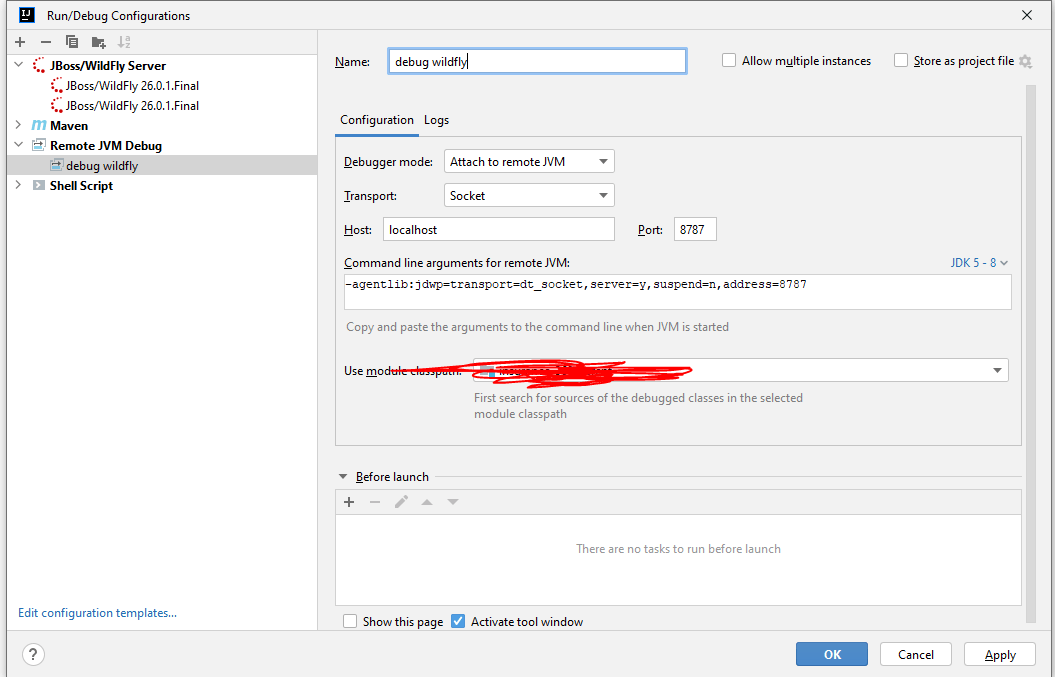This screenshot has width=1055, height=677.
Task: Create a new configuration folder
Action: point(96,41)
